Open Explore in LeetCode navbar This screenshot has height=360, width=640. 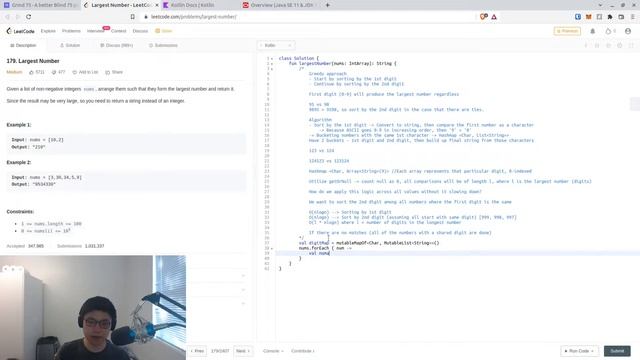(48, 31)
